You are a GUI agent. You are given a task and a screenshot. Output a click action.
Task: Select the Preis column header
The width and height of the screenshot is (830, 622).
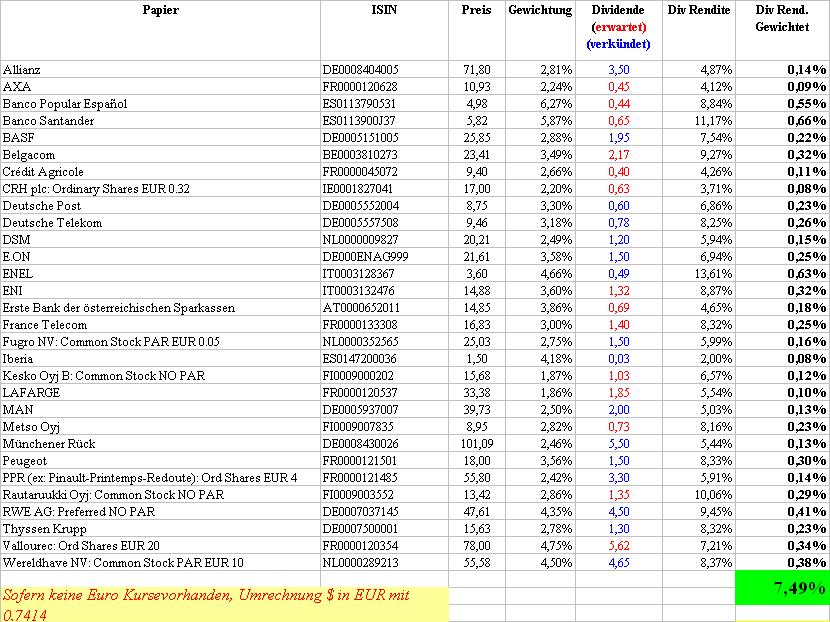[476, 30]
